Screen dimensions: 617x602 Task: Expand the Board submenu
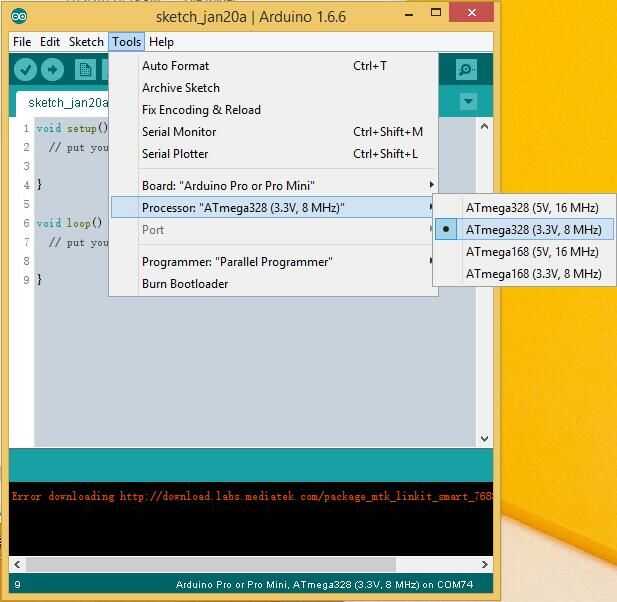click(x=273, y=185)
